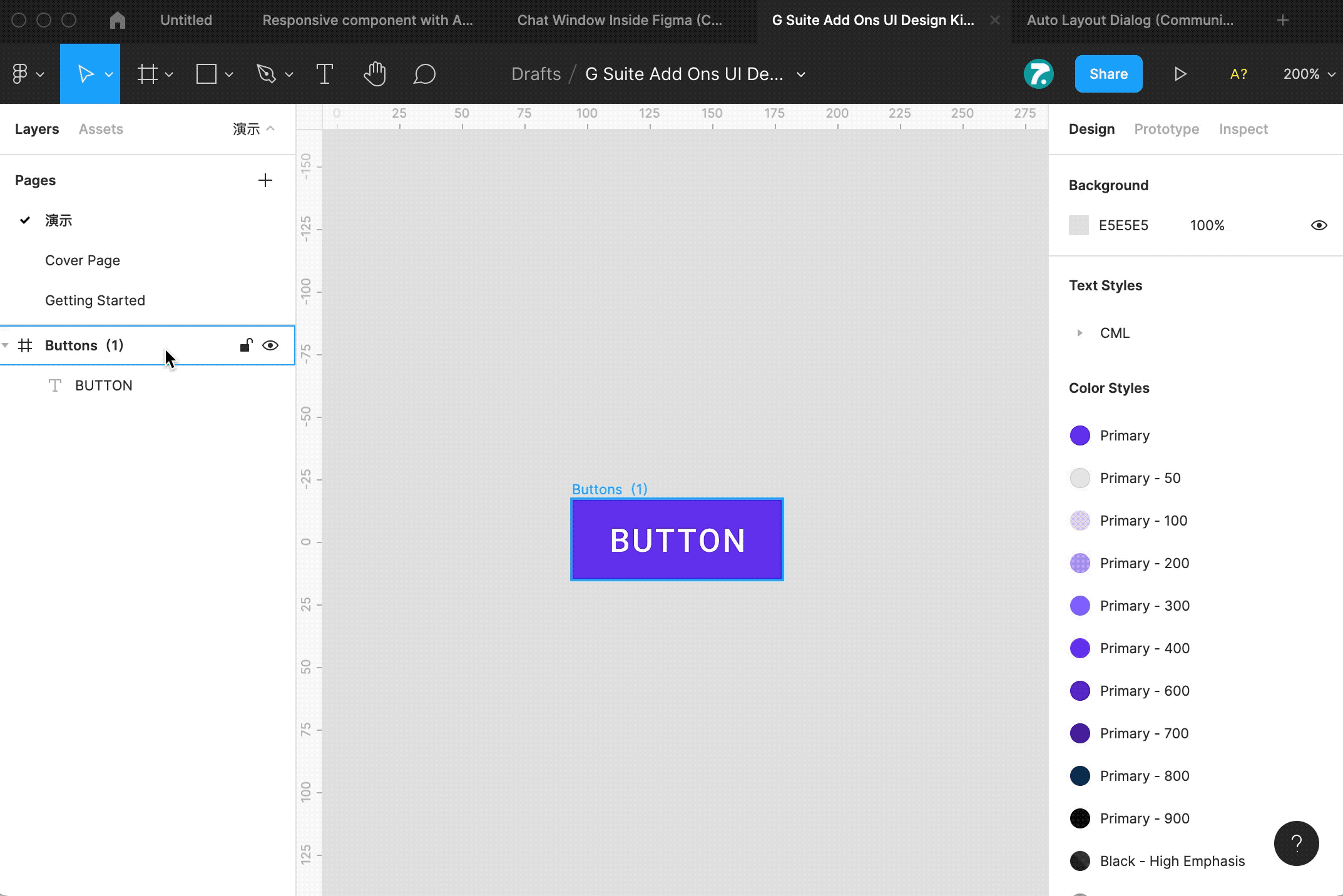Click the Drafts breadcrumb link
1343x896 pixels.
[536, 74]
